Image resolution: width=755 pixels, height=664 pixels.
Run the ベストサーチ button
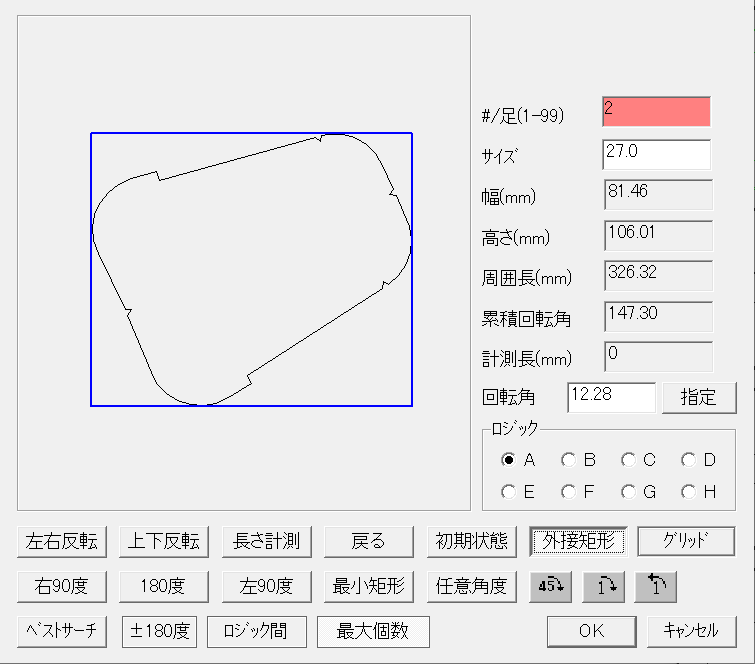click(62, 631)
